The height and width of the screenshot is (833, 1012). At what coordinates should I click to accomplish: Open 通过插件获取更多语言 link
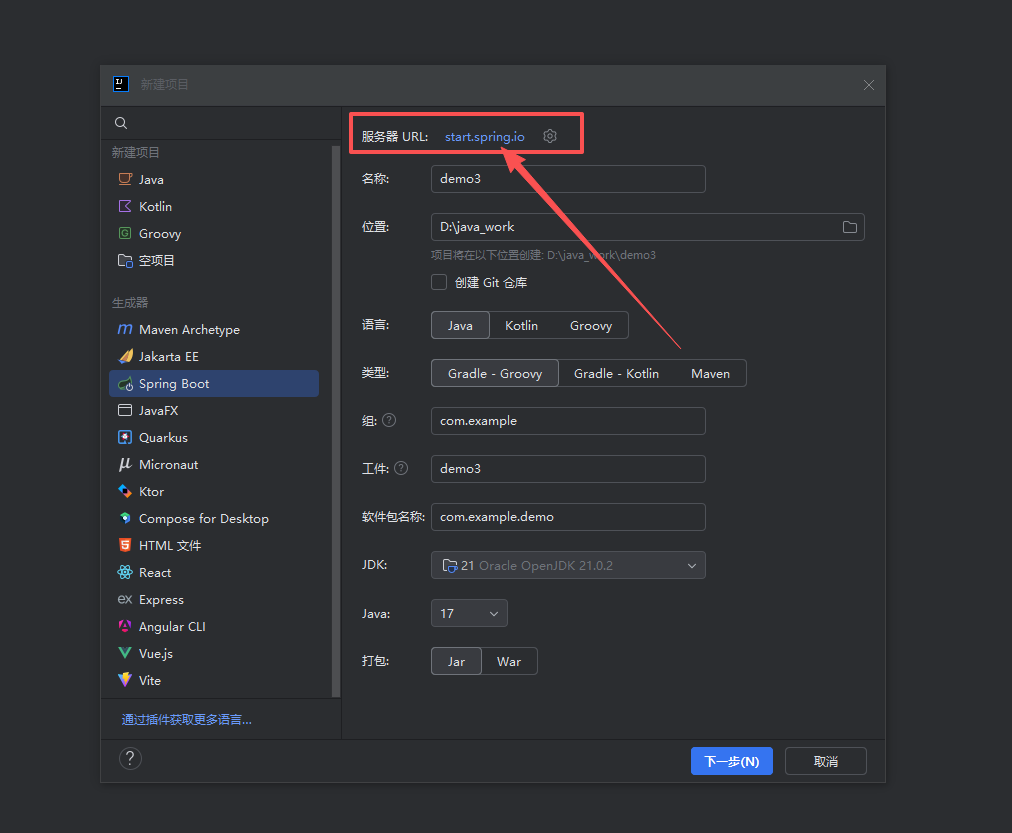pos(187,719)
